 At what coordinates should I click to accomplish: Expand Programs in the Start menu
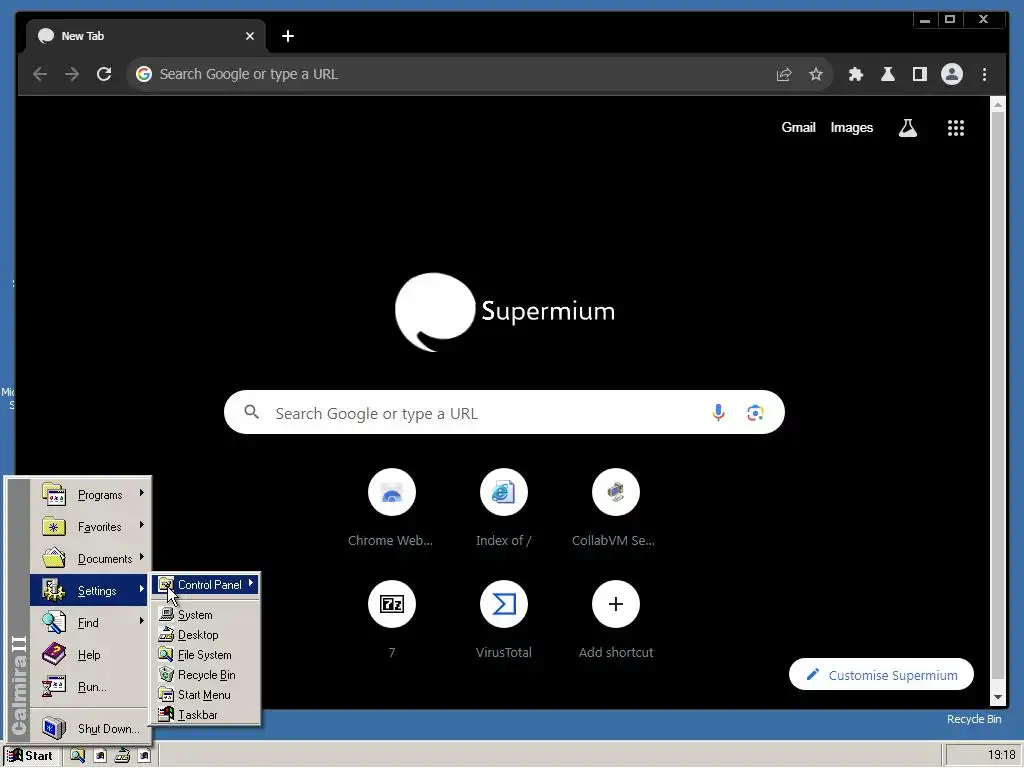90,495
